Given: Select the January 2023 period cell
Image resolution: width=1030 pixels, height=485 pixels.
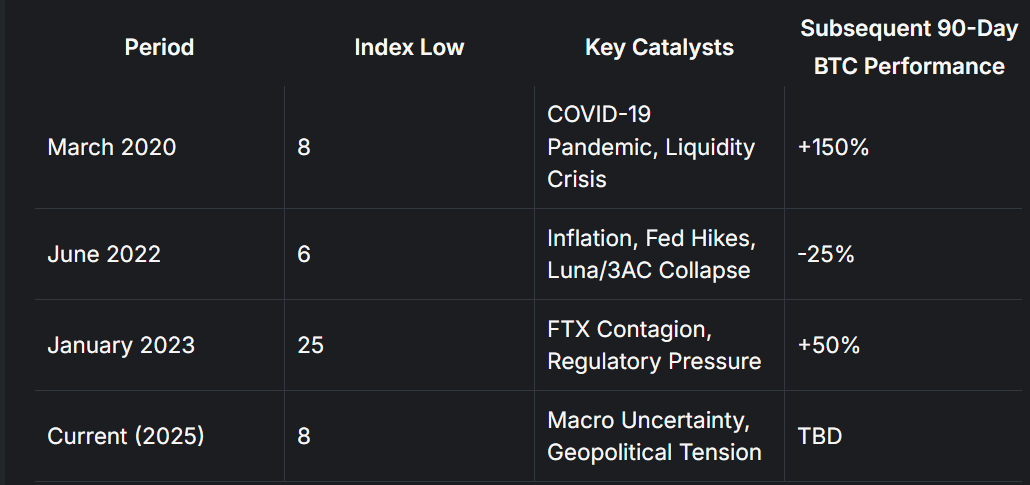Looking at the screenshot, I should pos(121,345).
